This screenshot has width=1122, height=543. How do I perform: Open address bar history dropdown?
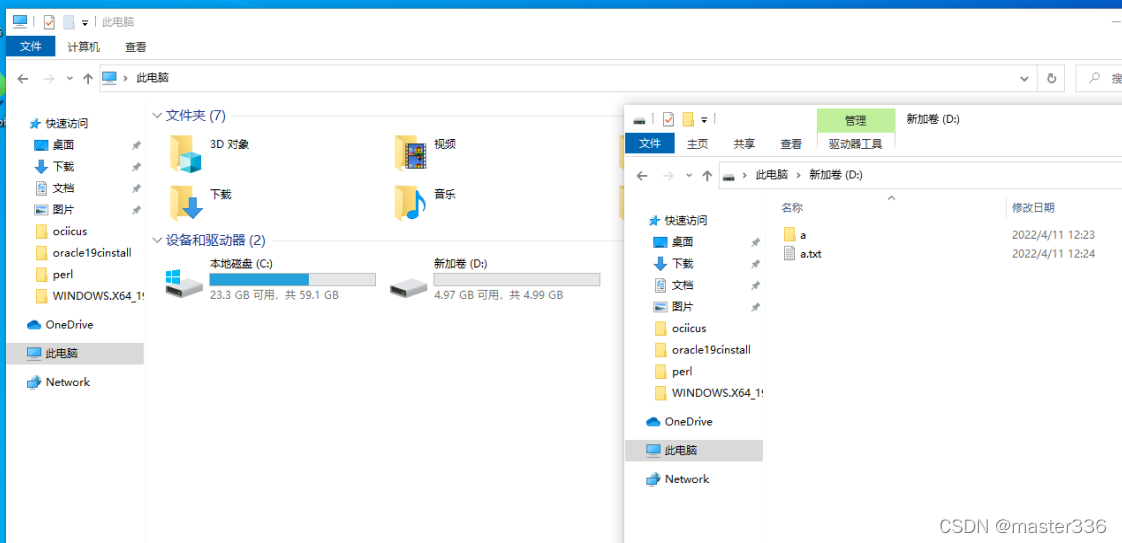(1025, 78)
